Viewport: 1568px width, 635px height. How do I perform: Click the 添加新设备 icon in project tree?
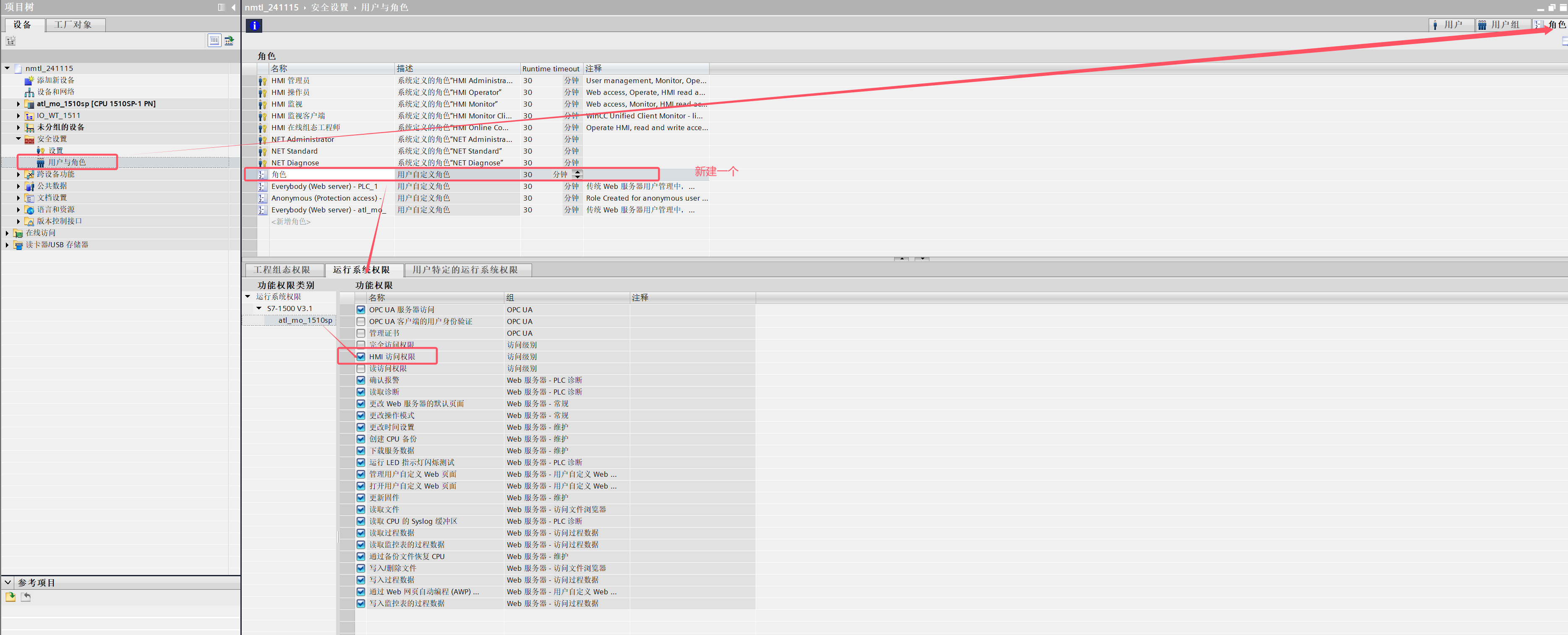(x=29, y=80)
